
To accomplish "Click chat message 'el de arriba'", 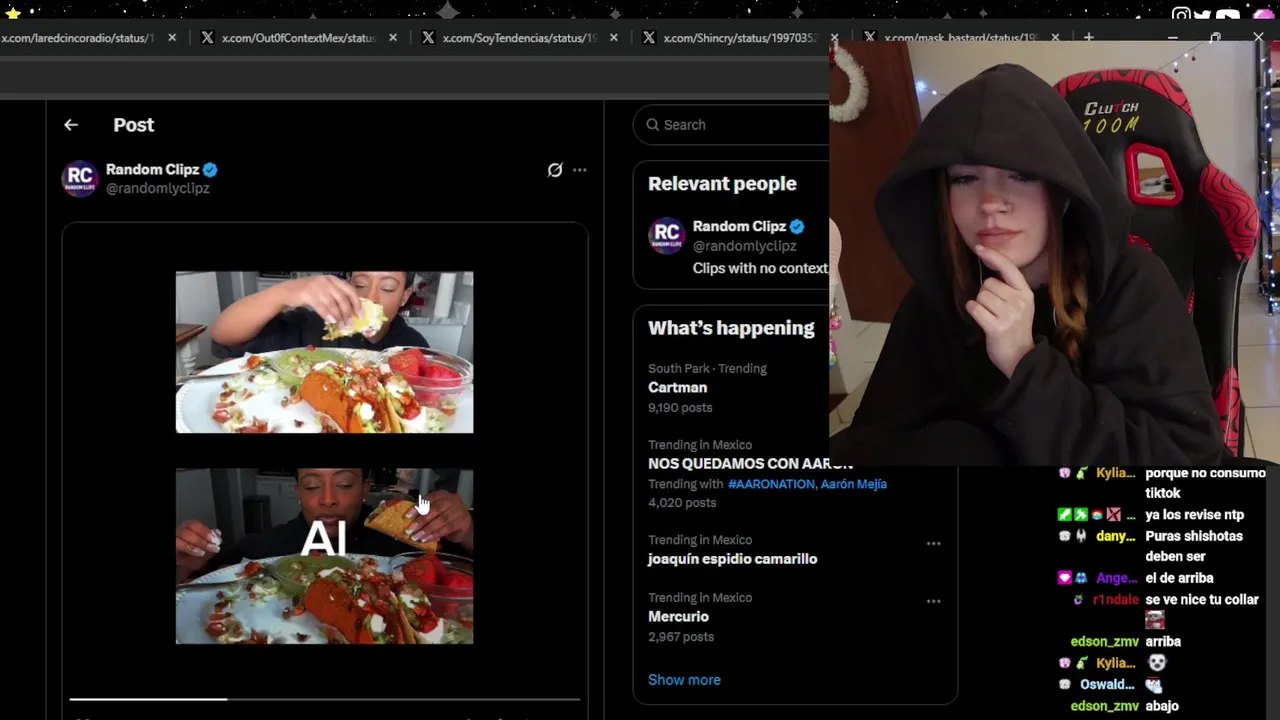I will 1179,578.
